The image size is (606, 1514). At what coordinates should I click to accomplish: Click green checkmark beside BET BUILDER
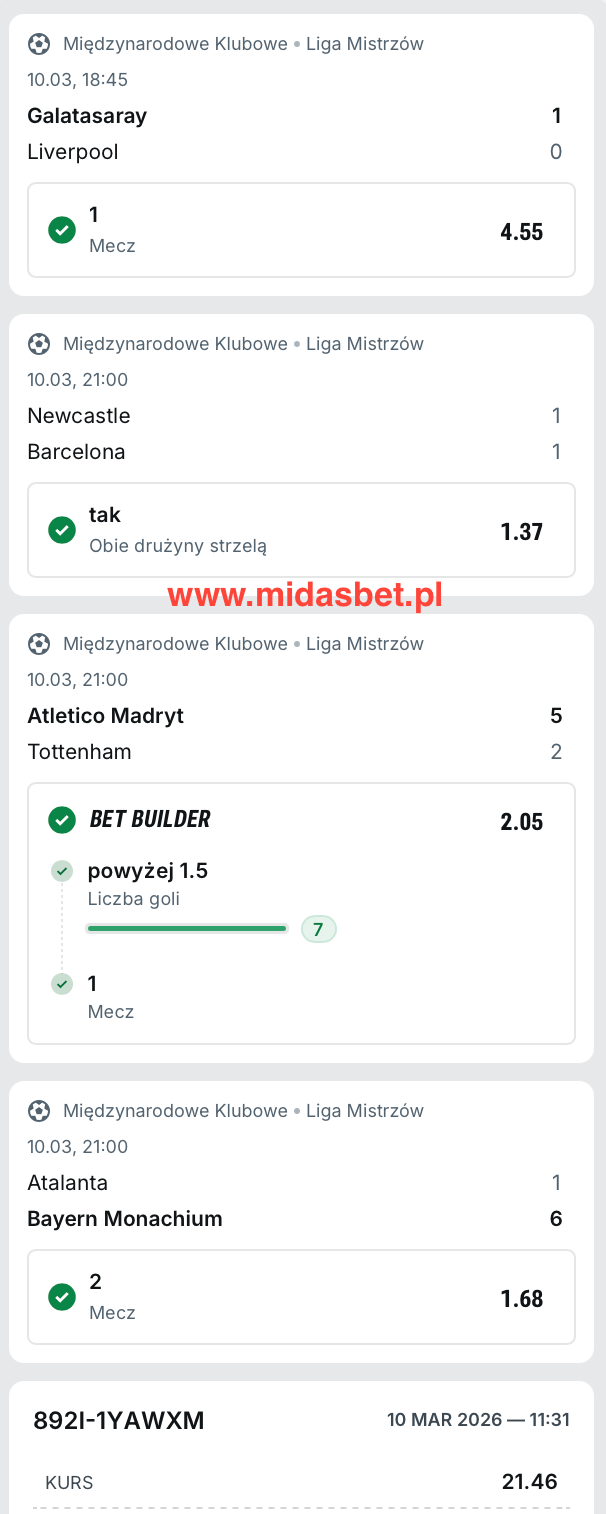tap(62, 820)
